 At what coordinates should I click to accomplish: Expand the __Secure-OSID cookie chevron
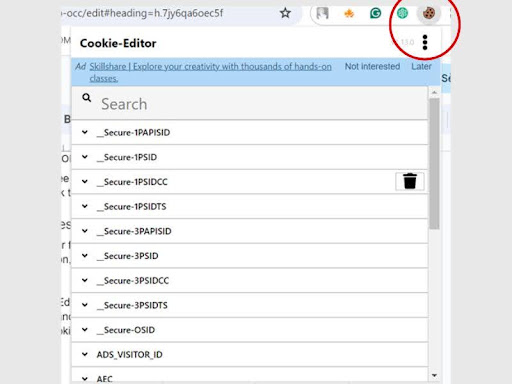point(85,330)
